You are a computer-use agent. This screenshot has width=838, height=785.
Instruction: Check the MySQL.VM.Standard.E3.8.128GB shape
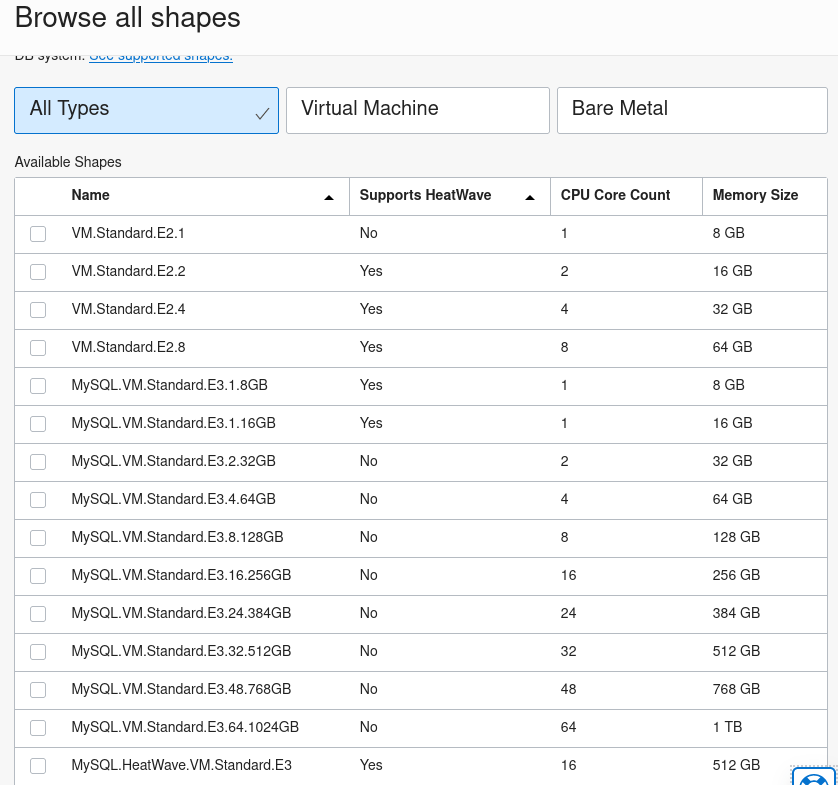pos(37,537)
